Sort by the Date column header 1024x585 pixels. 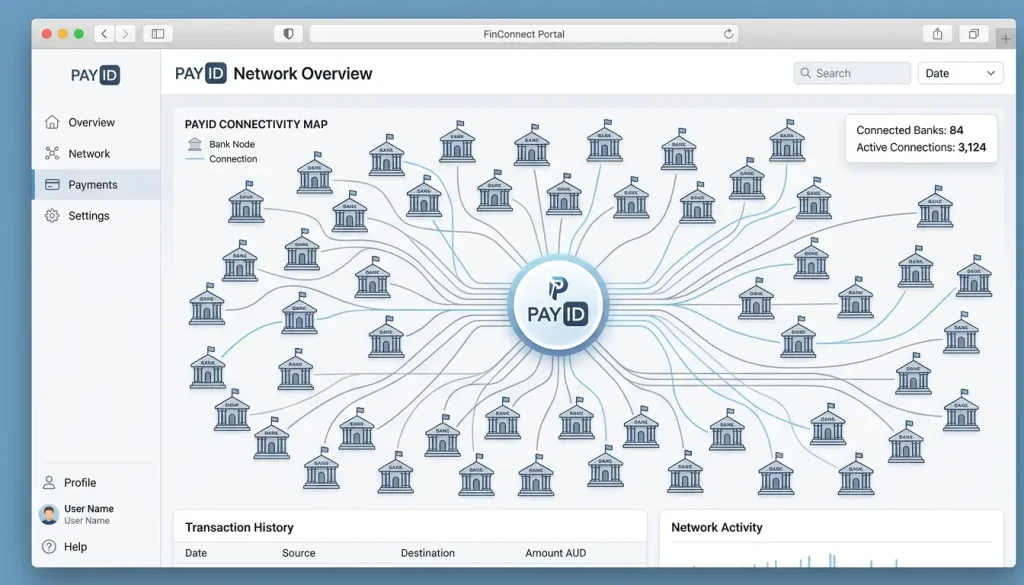coord(196,553)
